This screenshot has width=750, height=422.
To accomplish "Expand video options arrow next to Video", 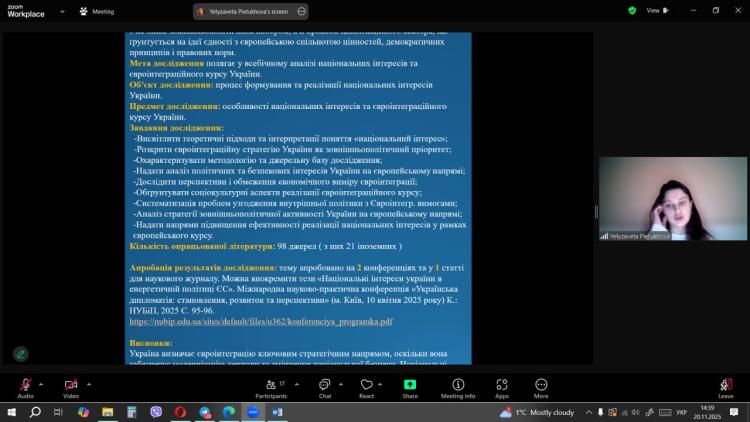I will pos(89,384).
